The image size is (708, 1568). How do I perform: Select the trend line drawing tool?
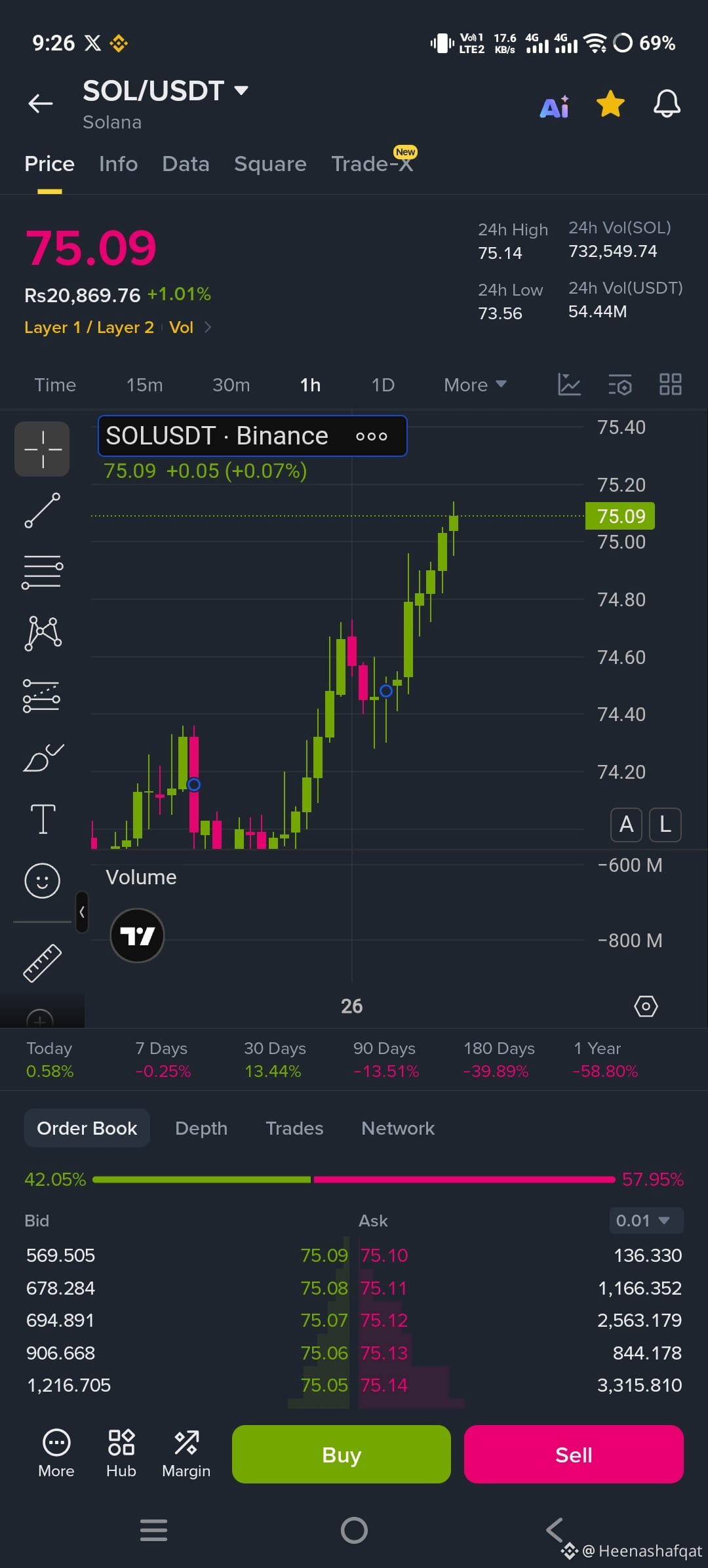(x=43, y=511)
